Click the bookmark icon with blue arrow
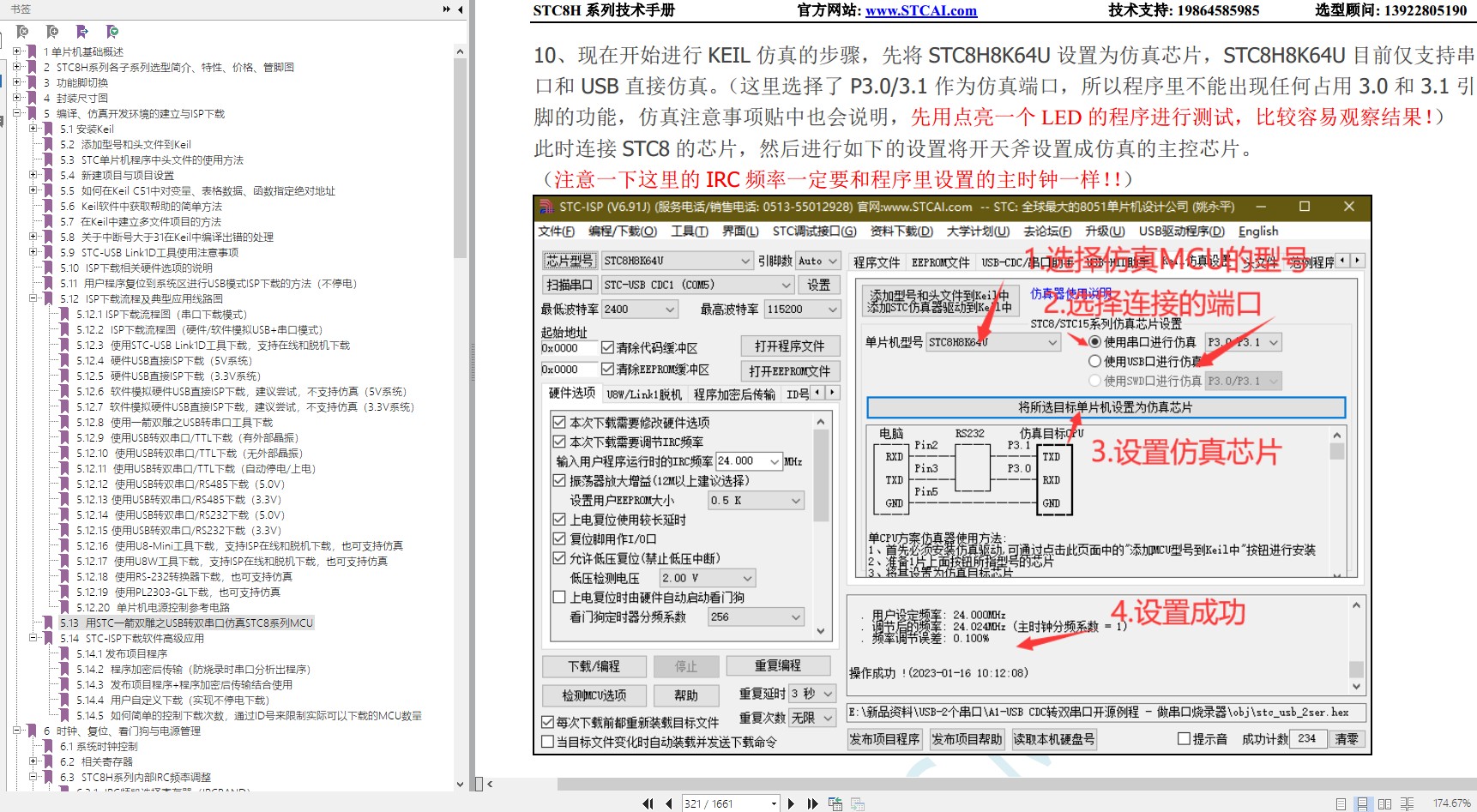1477x812 pixels. [82, 32]
